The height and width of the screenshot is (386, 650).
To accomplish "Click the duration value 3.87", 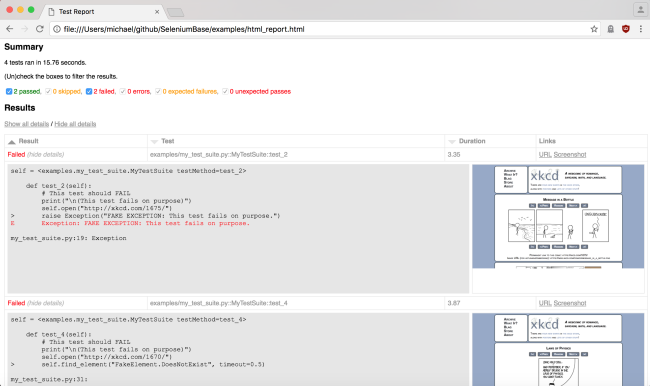I will click(454, 303).
